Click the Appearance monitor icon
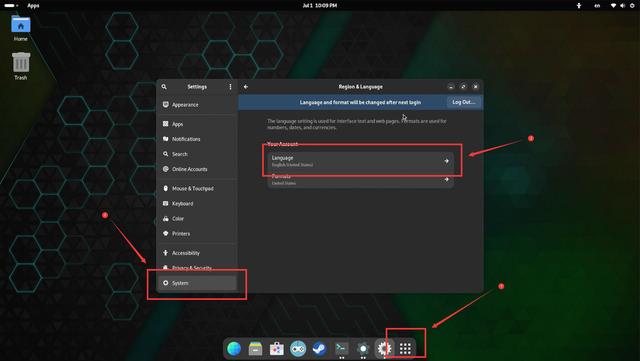The width and height of the screenshot is (640, 361). click(165, 105)
